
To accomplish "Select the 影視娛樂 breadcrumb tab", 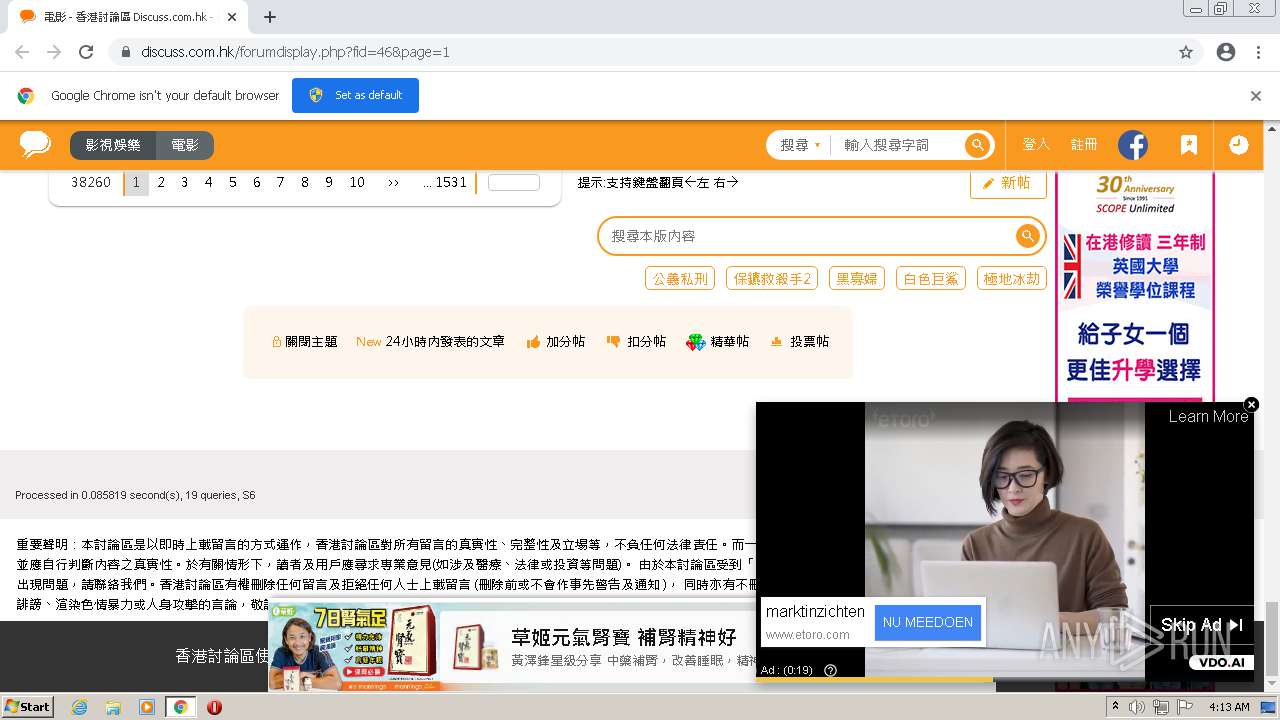I will [113, 145].
